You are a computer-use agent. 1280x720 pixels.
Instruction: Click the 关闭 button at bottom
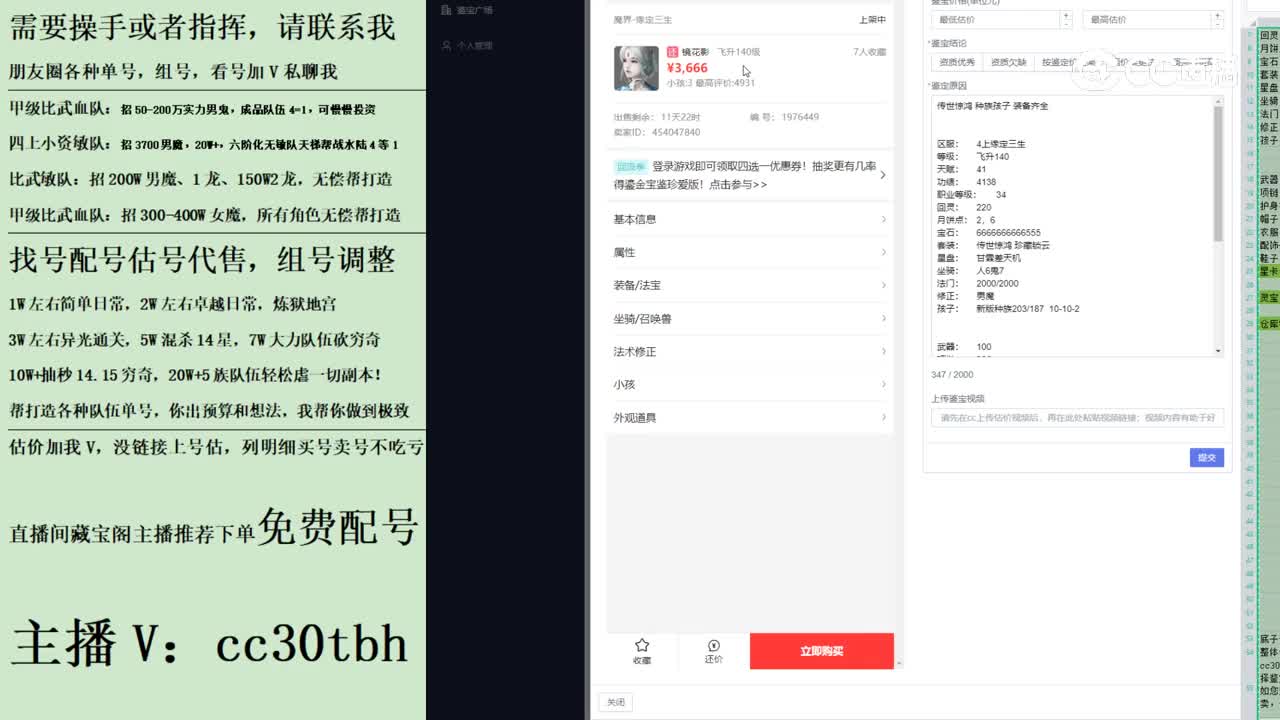(x=615, y=702)
